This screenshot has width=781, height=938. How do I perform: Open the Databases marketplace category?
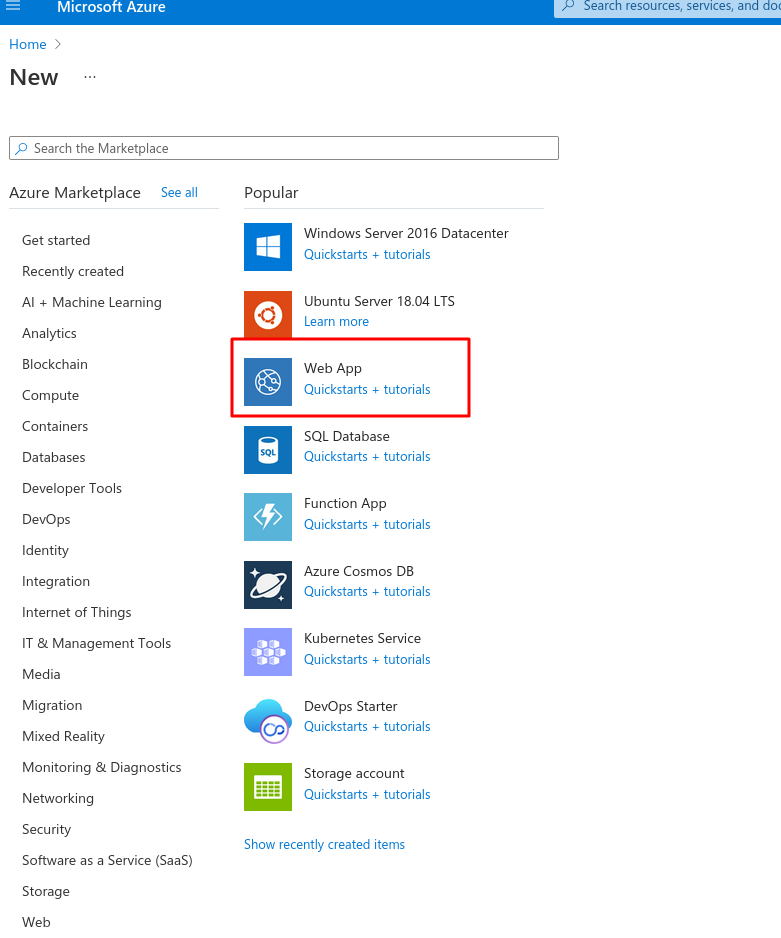[54, 457]
